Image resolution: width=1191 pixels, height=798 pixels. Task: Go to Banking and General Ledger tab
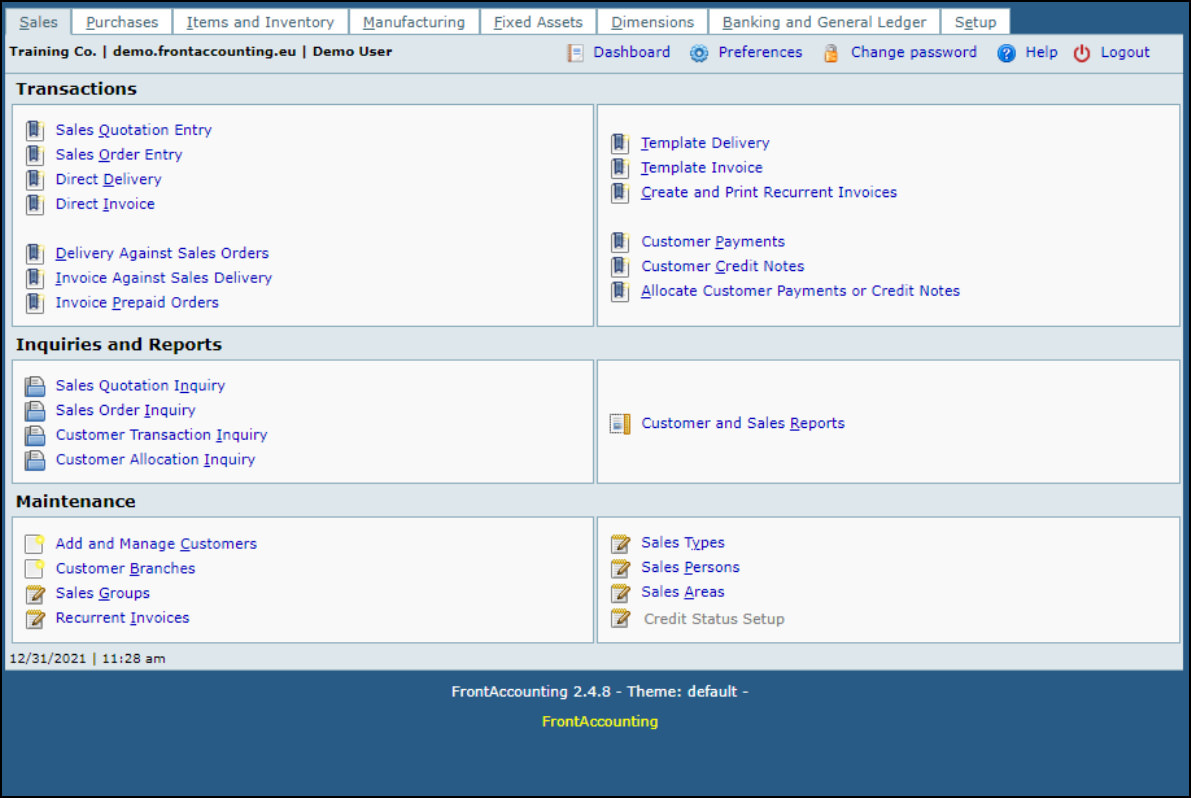pyautogui.click(x=824, y=22)
